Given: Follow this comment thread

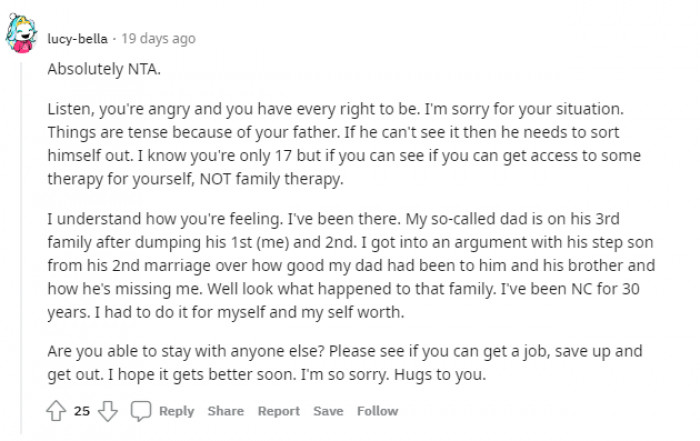Looking at the screenshot, I should pyautogui.click(x=377, y=411).
